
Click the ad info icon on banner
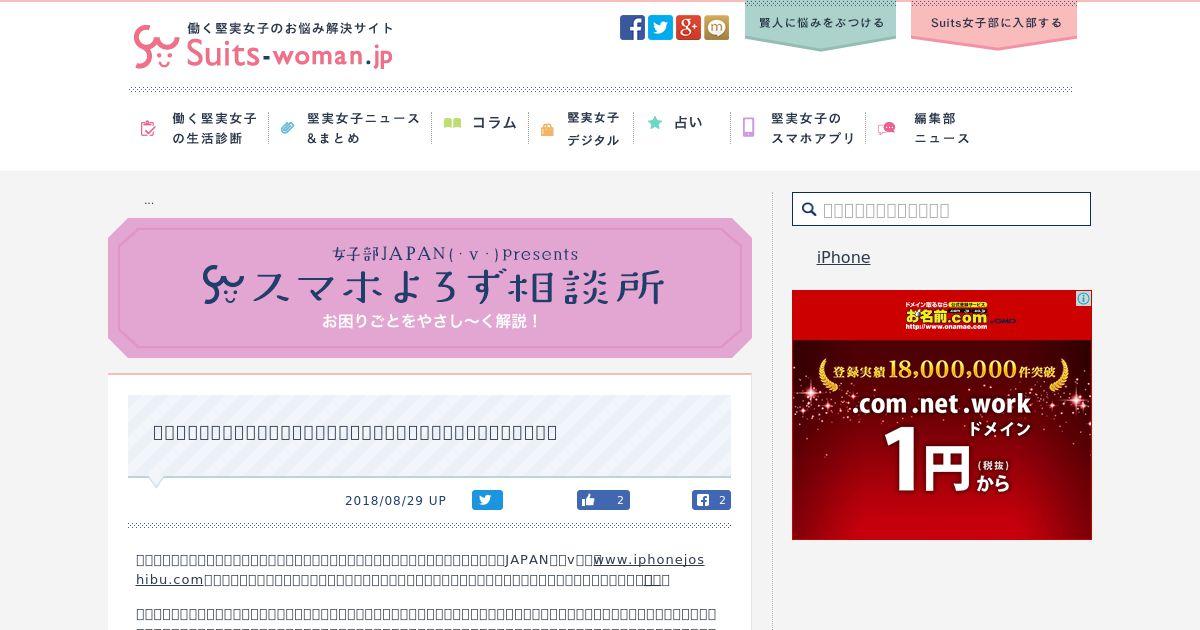pyautogui.click(x=1083, y=299)
